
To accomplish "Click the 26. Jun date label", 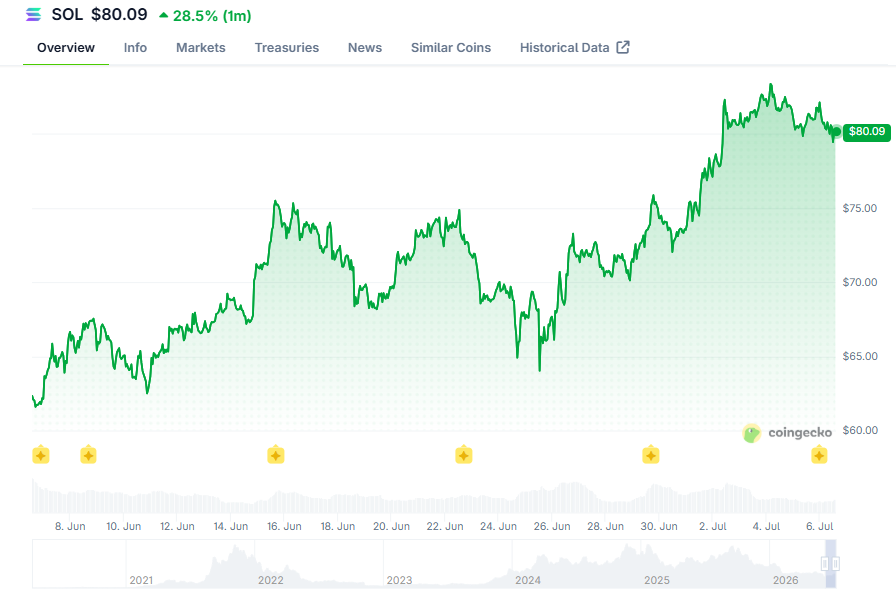I will coord(552,526).
